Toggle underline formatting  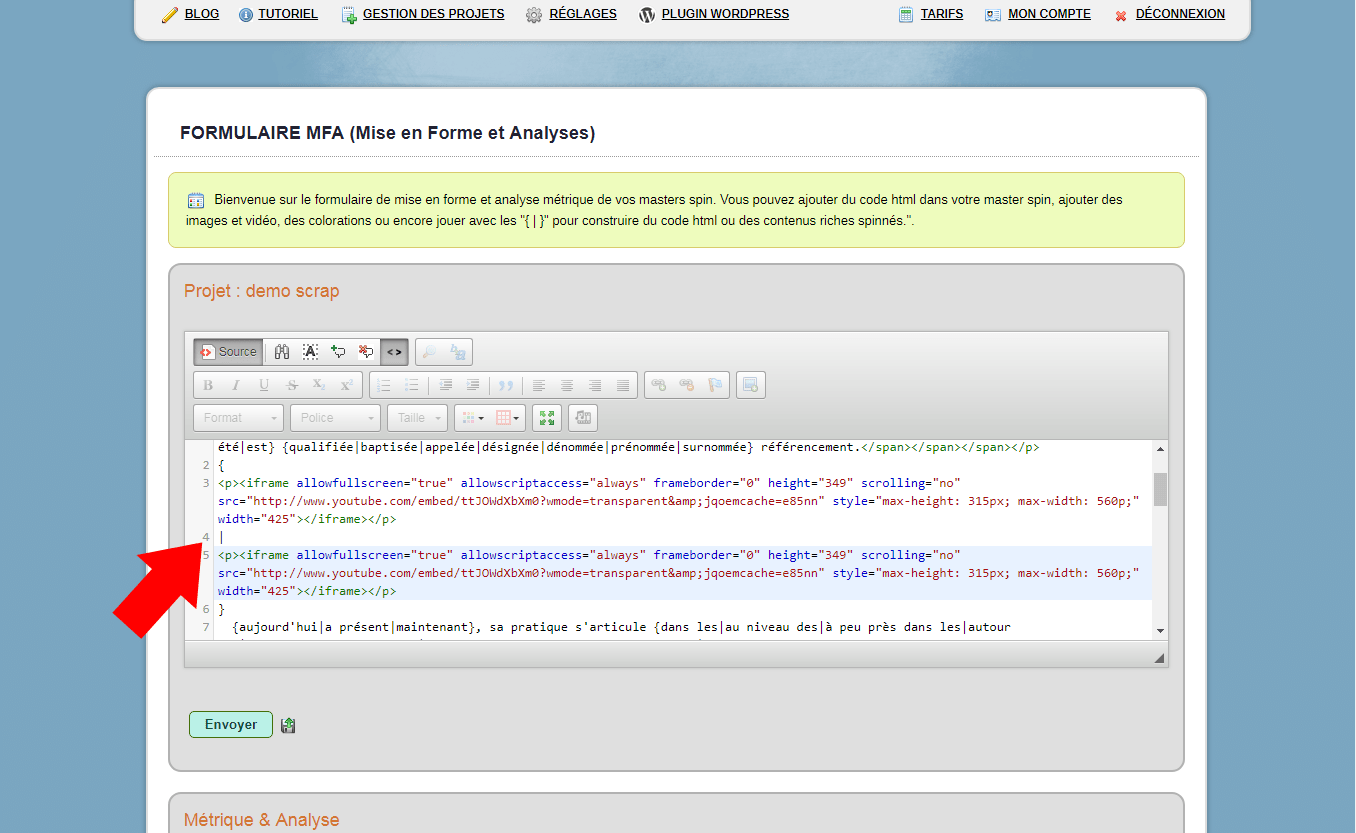pyautogui.click(x=263, y=385)
